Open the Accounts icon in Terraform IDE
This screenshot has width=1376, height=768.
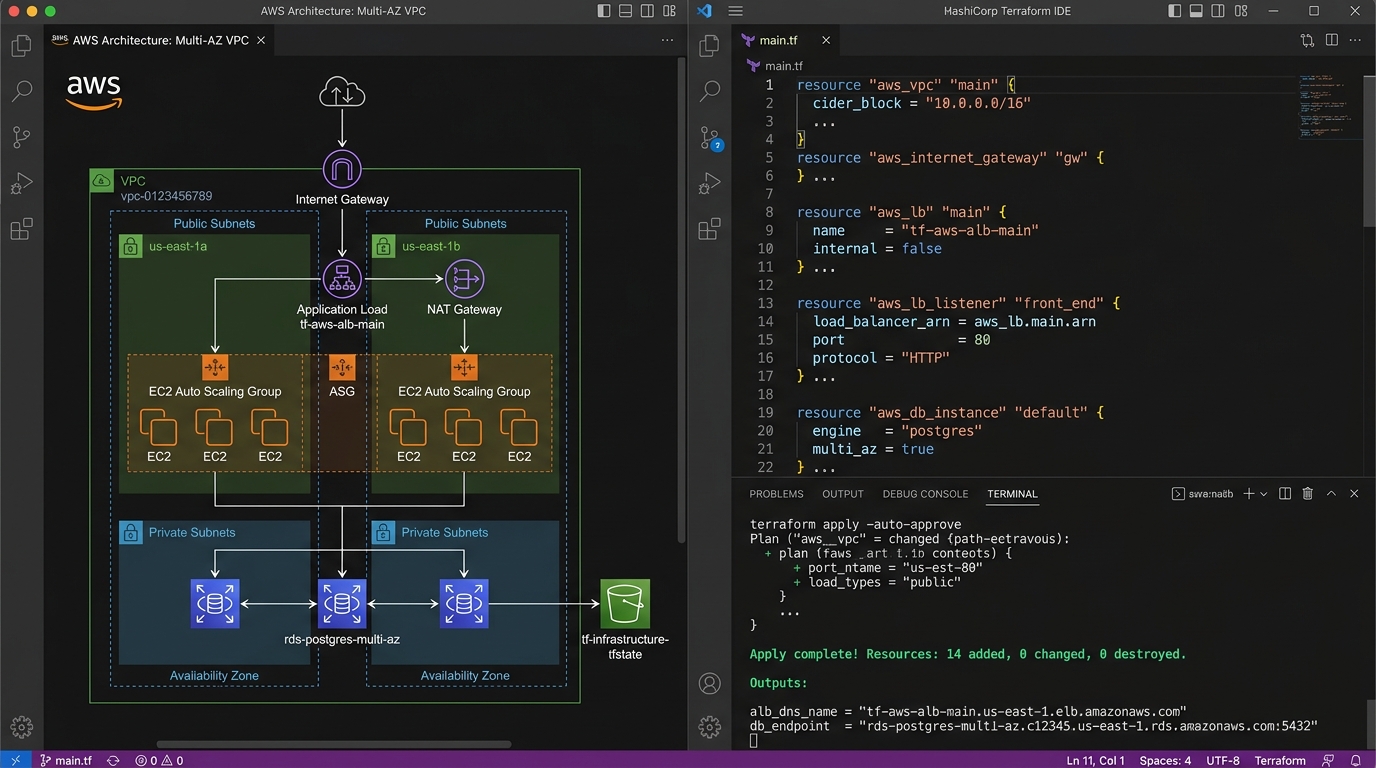(x=710, y=684)
